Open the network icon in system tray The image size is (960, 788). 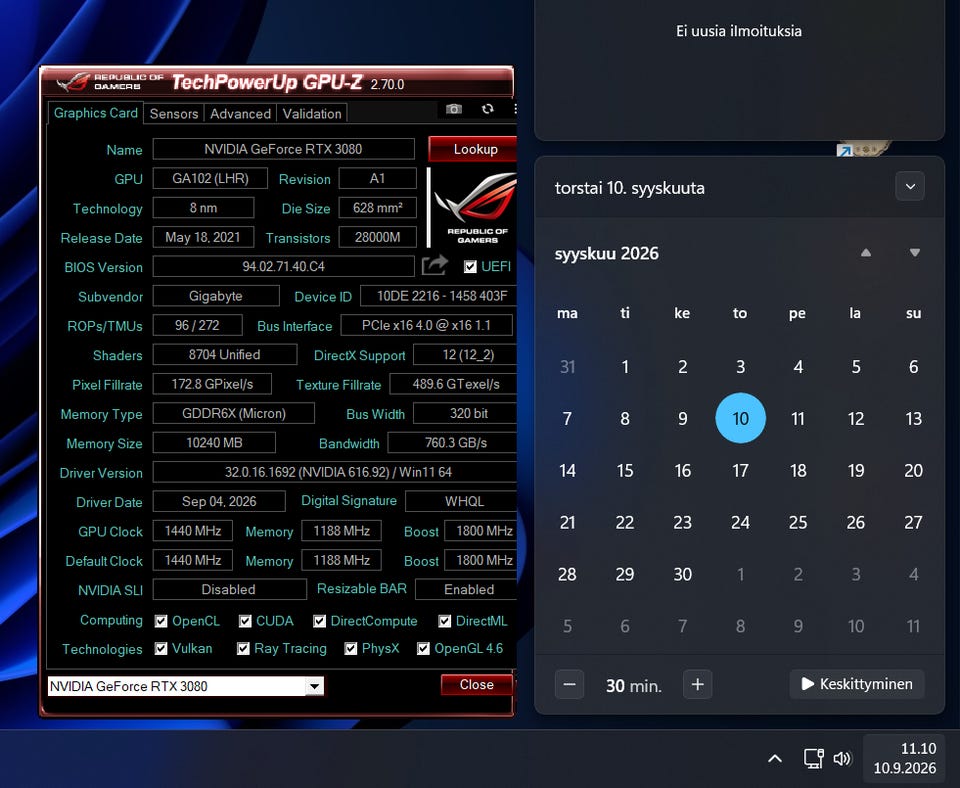813,759
